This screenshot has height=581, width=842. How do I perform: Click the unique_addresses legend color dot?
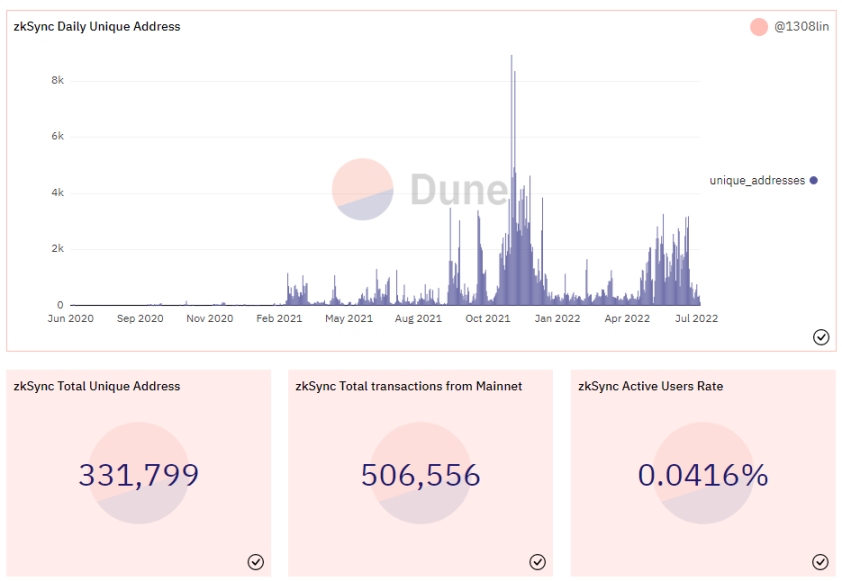coord(814,181)
